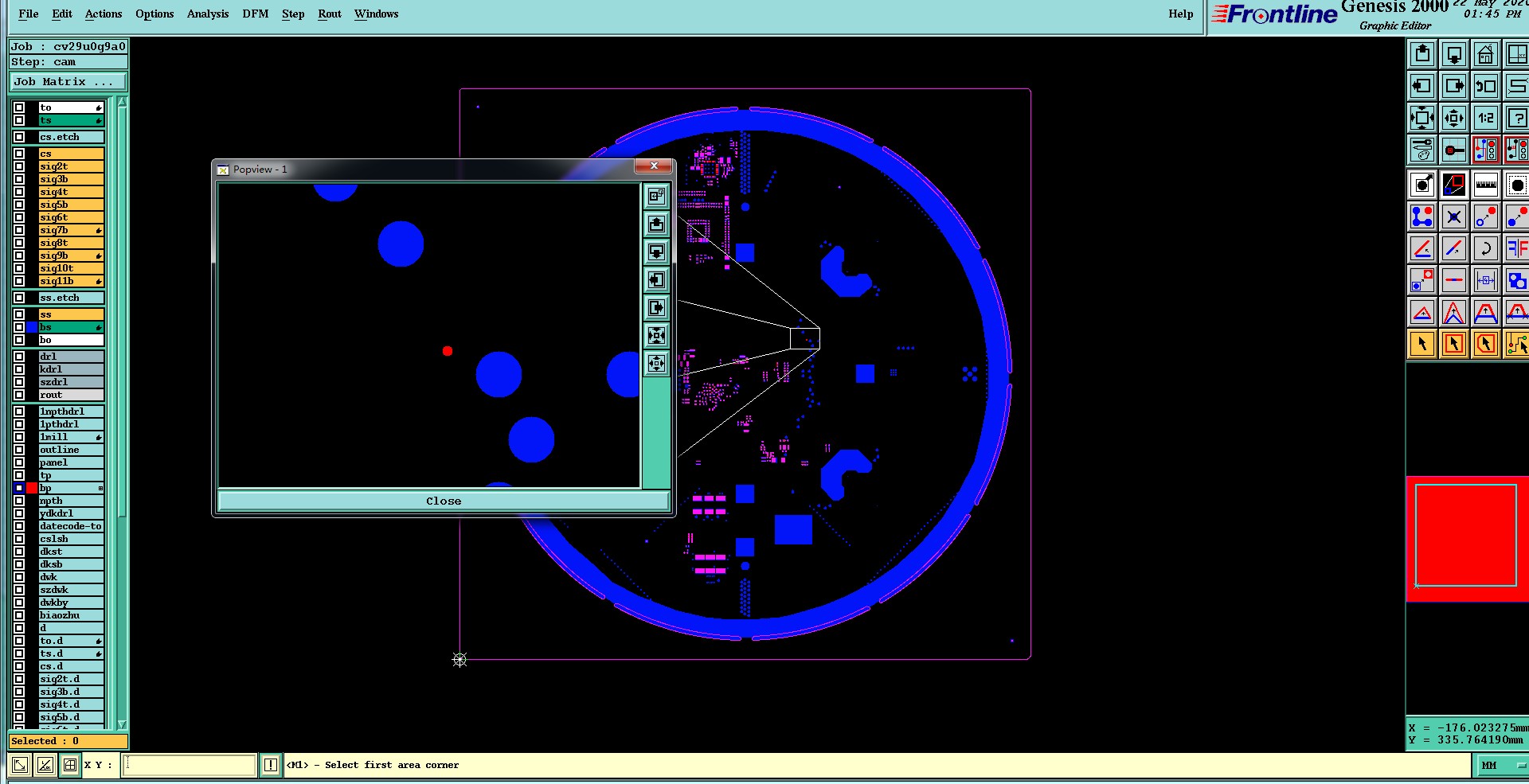Select the mirror F tool
The height and width of the screenshot is (784, 1529).
(x=1517, y=248)
